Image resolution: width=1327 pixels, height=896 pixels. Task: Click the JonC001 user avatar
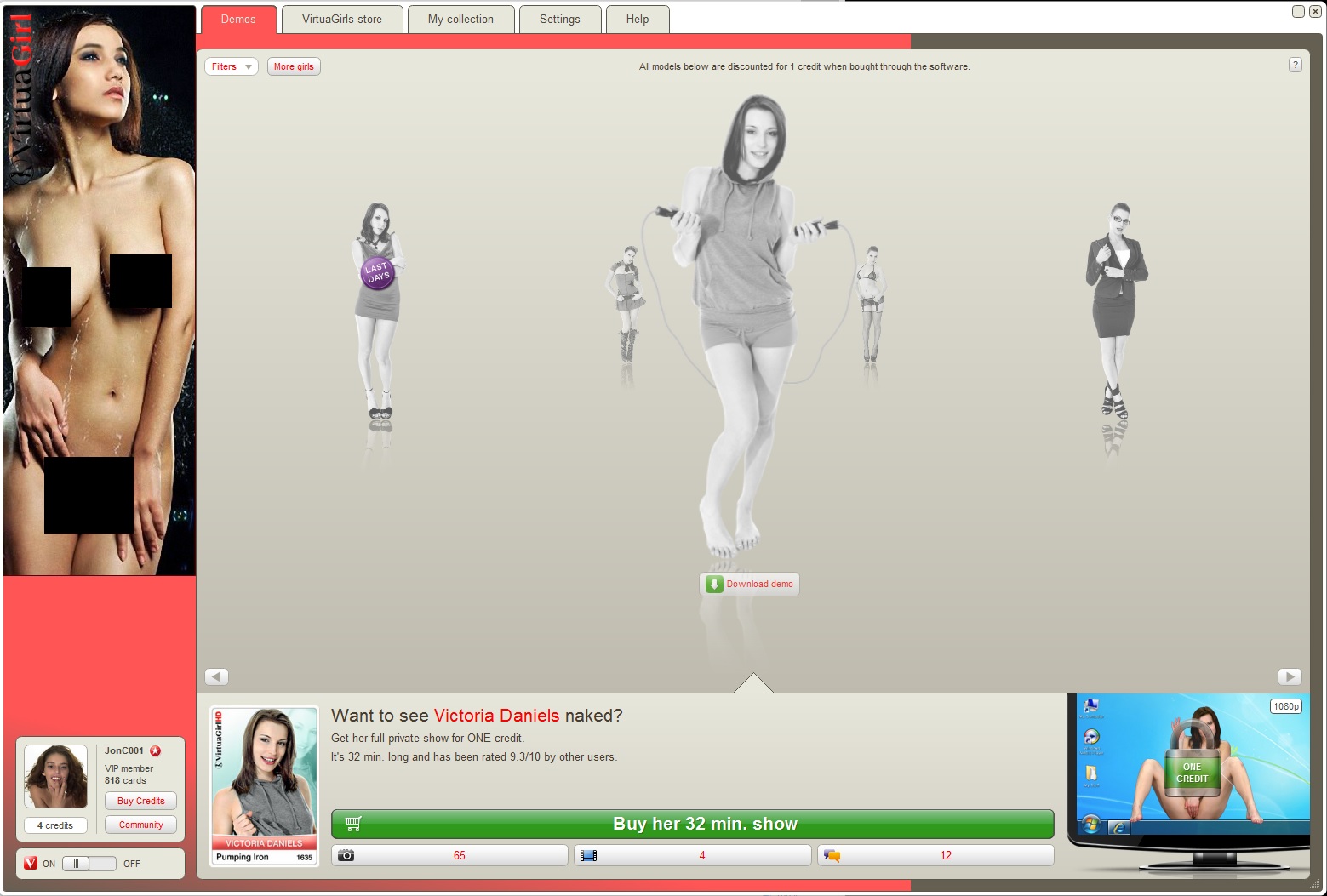click(55, 776)
